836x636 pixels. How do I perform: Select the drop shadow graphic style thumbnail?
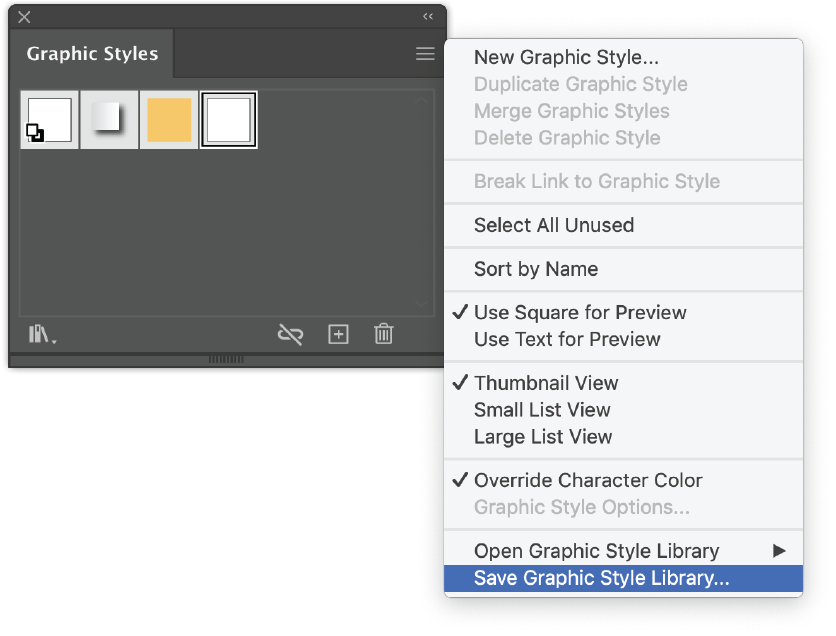click(109, 120)
